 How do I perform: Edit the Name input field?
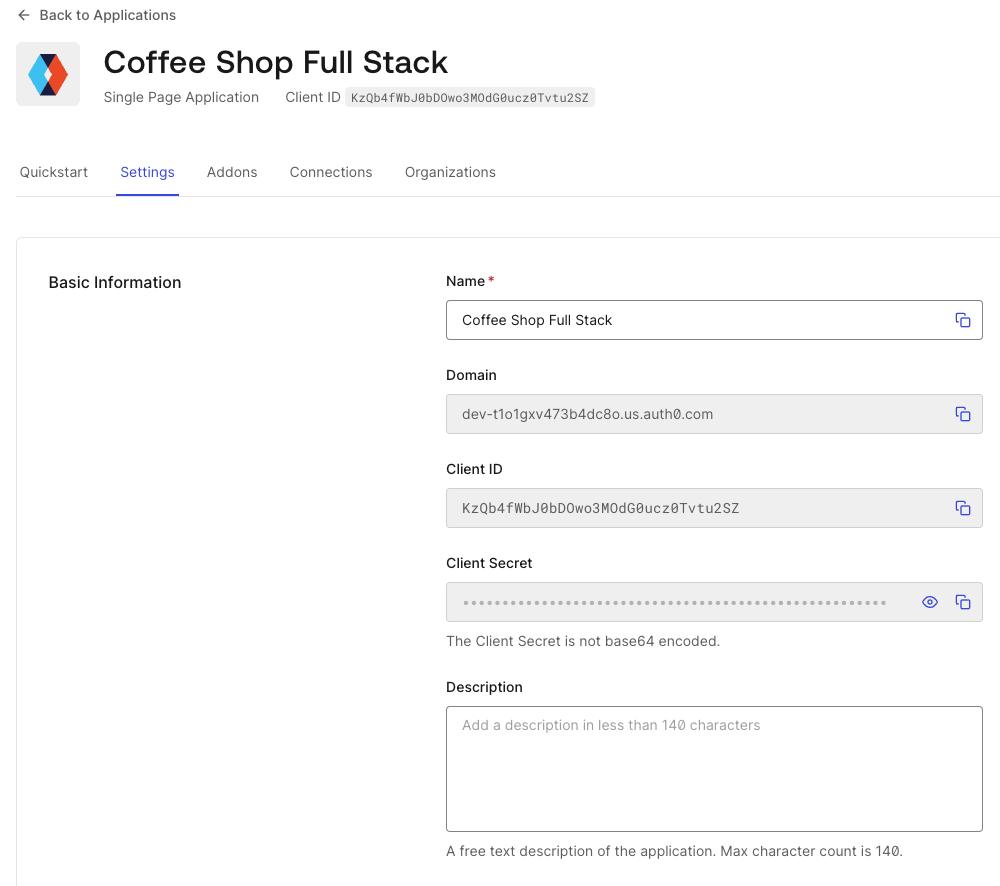[x=714, y=320]
